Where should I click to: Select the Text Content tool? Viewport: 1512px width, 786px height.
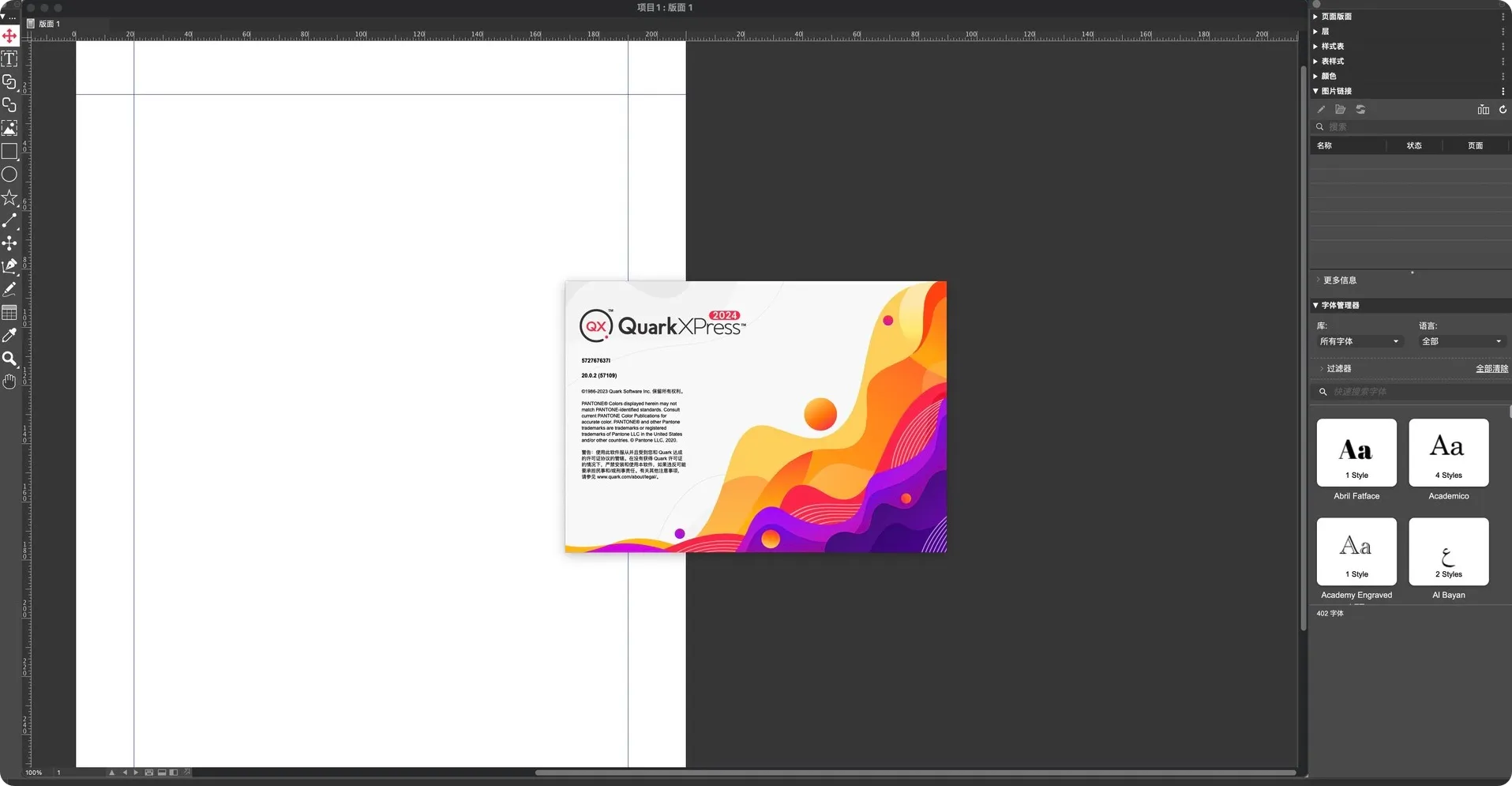coord(9,58)
